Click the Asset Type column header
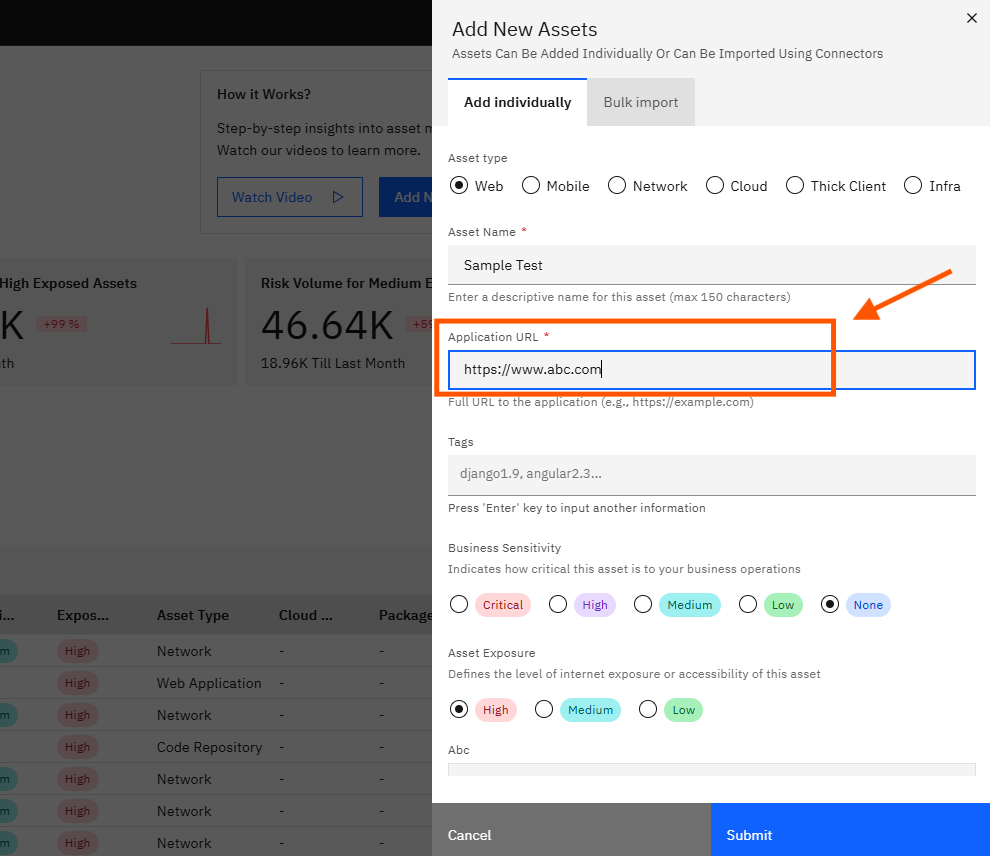This screenshot has width=990, height=856. click(x=193, y=615)
